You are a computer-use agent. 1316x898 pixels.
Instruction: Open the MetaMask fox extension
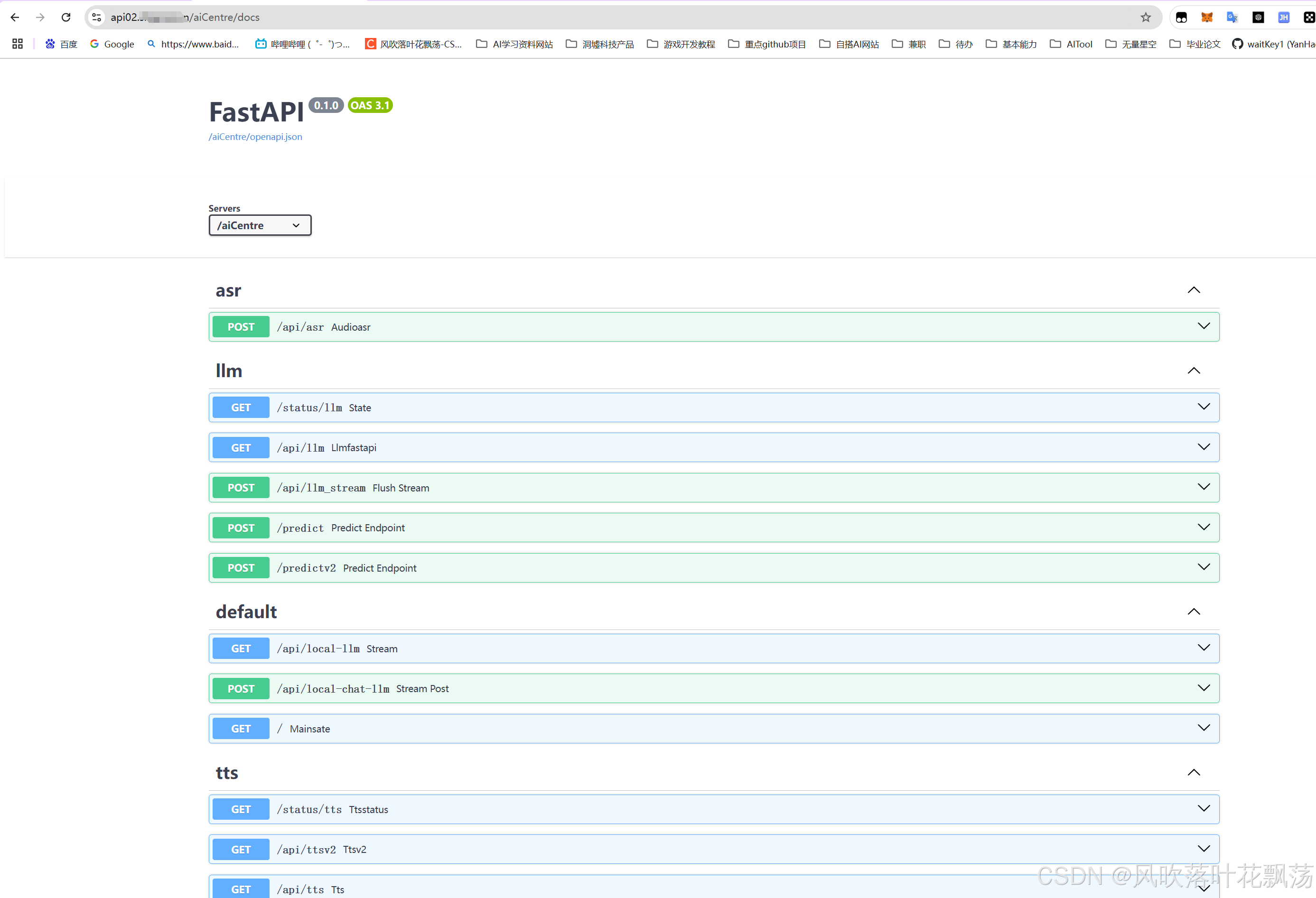(x=1207, y=17)
